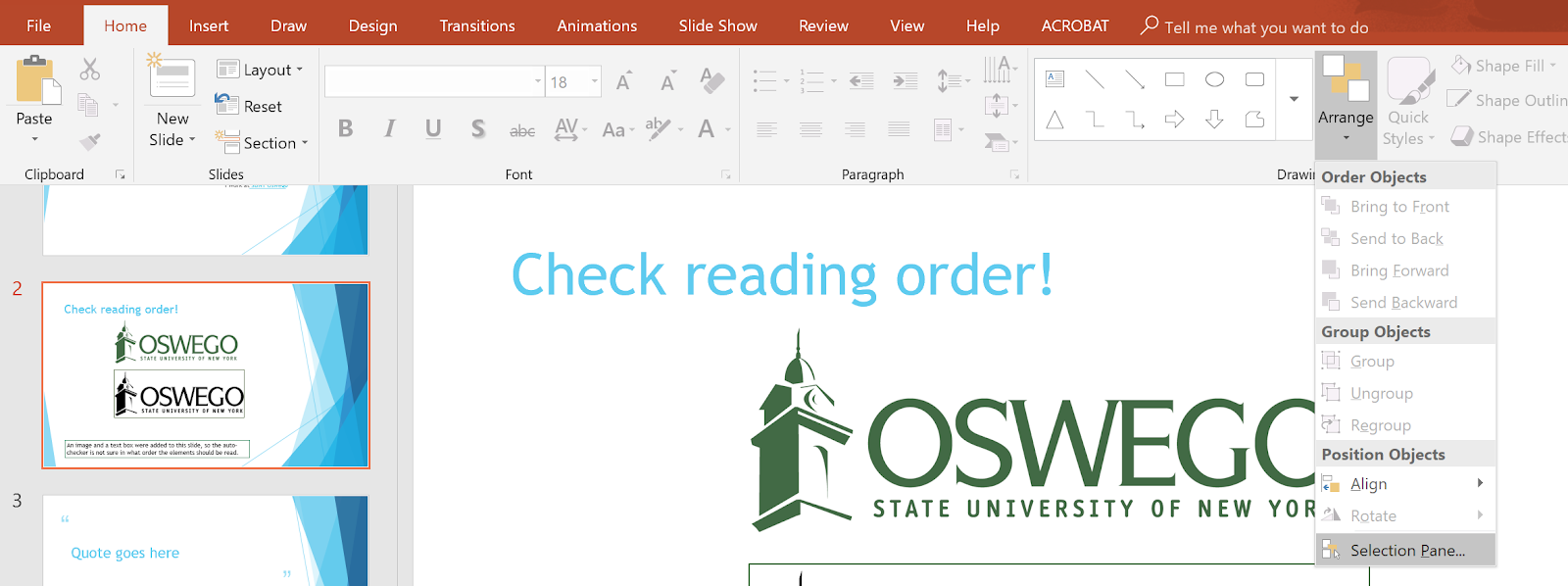1568x586 pixels.
Task: Toggle Bold formatting
Action: point(345,128)
